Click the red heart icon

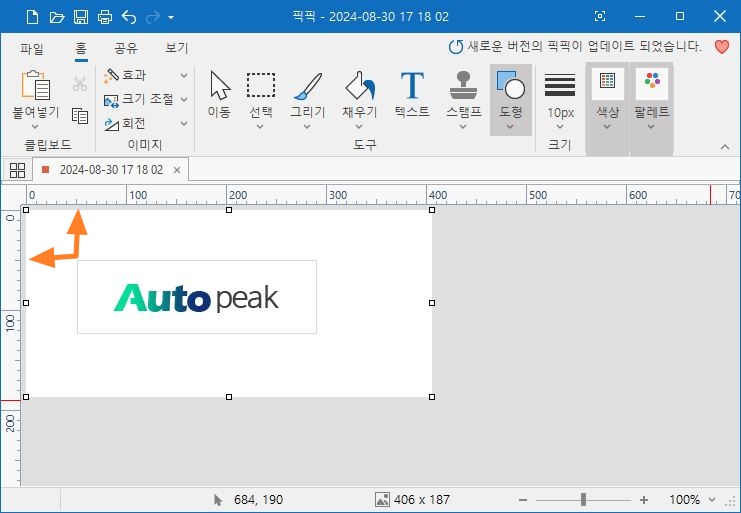(x=722, y=47)
